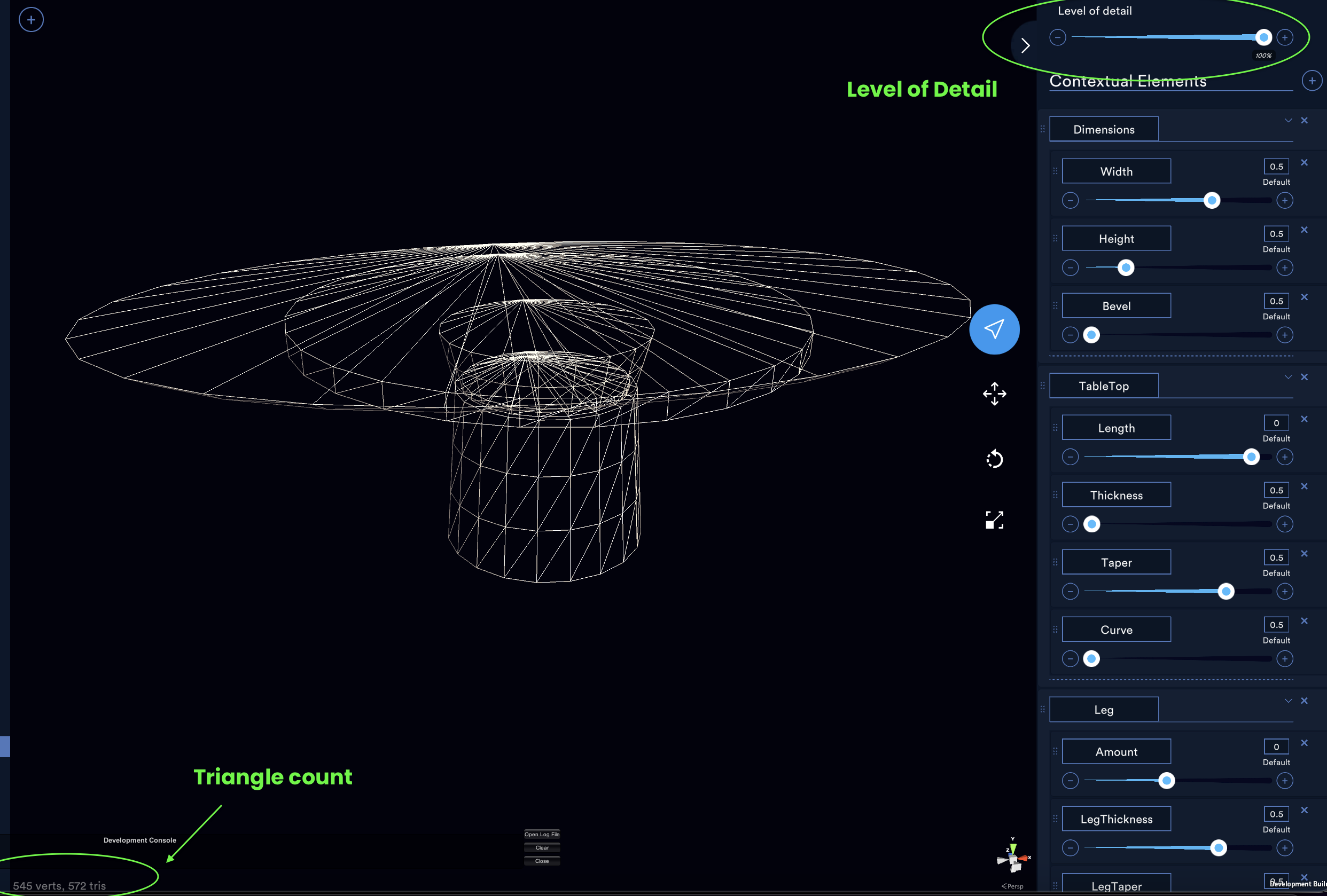Add a new element via Contextual Elements plus icon
The height and width of the screenshot is (896, 1327).
1312,81
